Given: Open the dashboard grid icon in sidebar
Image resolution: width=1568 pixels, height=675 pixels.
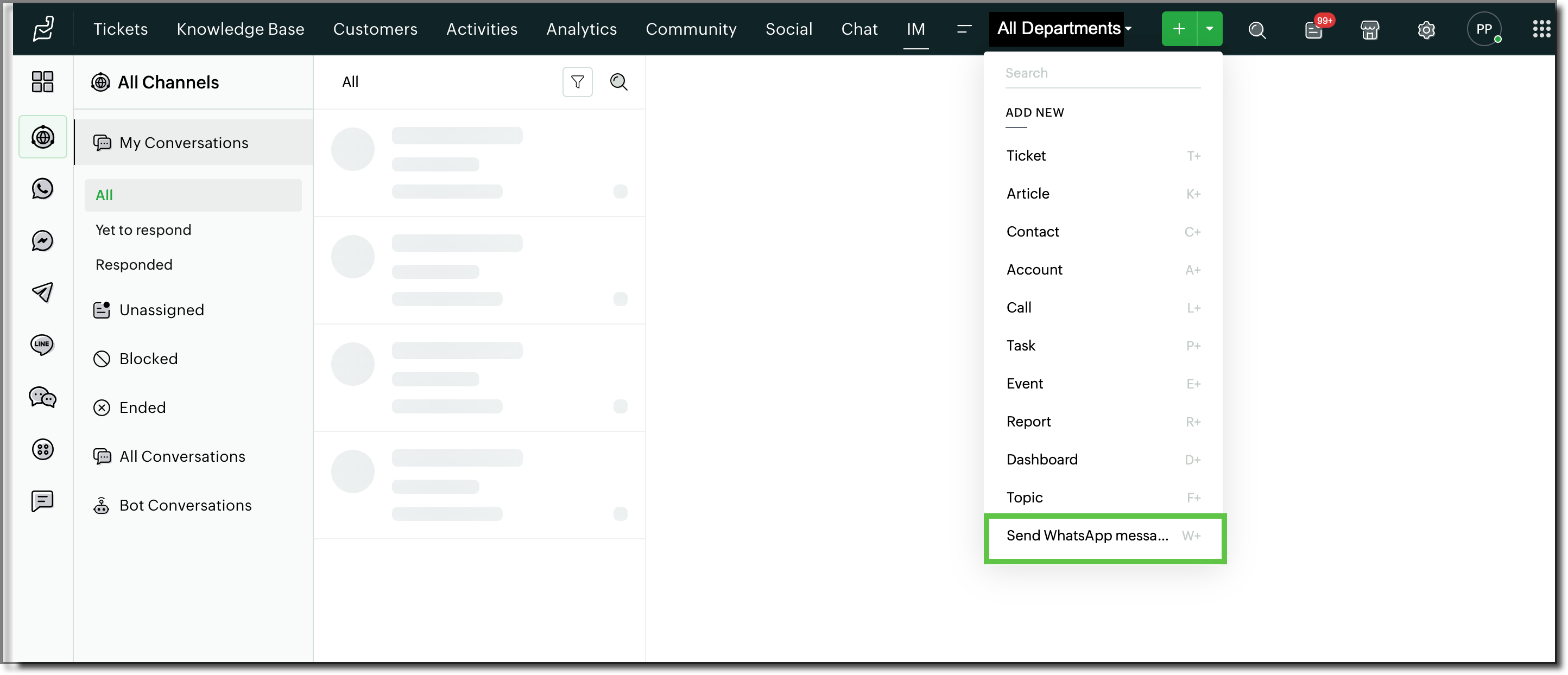Looking at the screenshot, I should pyautogui.click(x=42, y=81).
